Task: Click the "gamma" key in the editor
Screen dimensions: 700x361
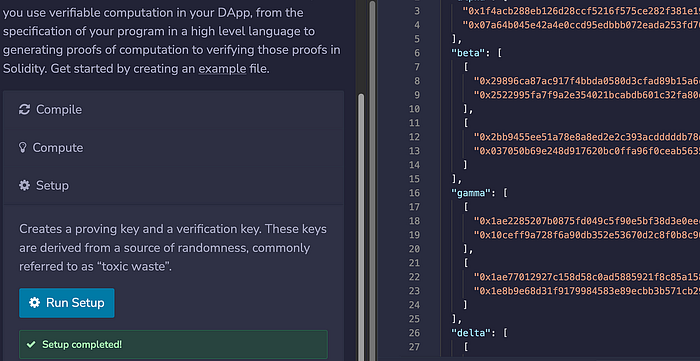Action: [x=471, y=193]
